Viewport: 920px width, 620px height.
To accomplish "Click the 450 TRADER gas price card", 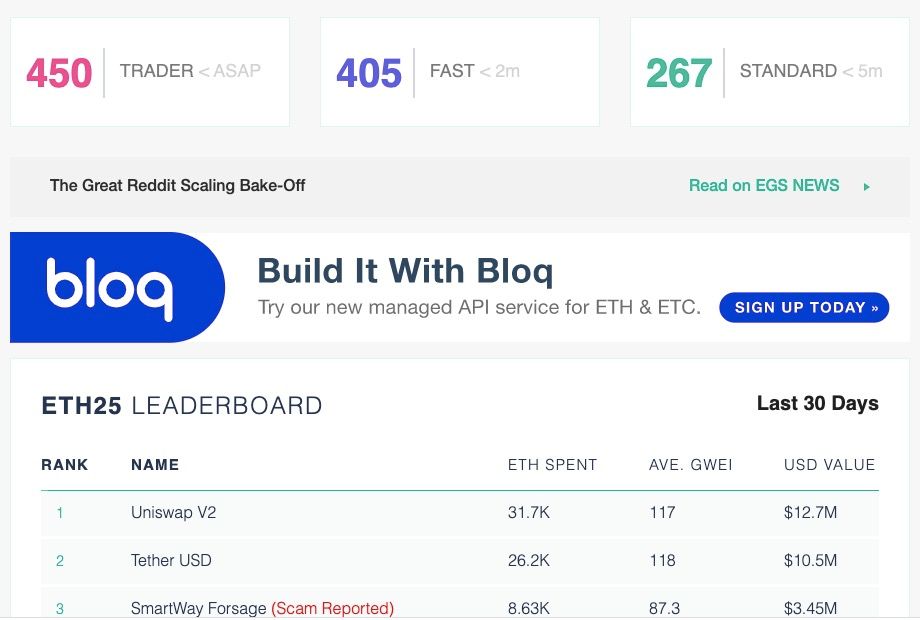I will click(150, 72).
